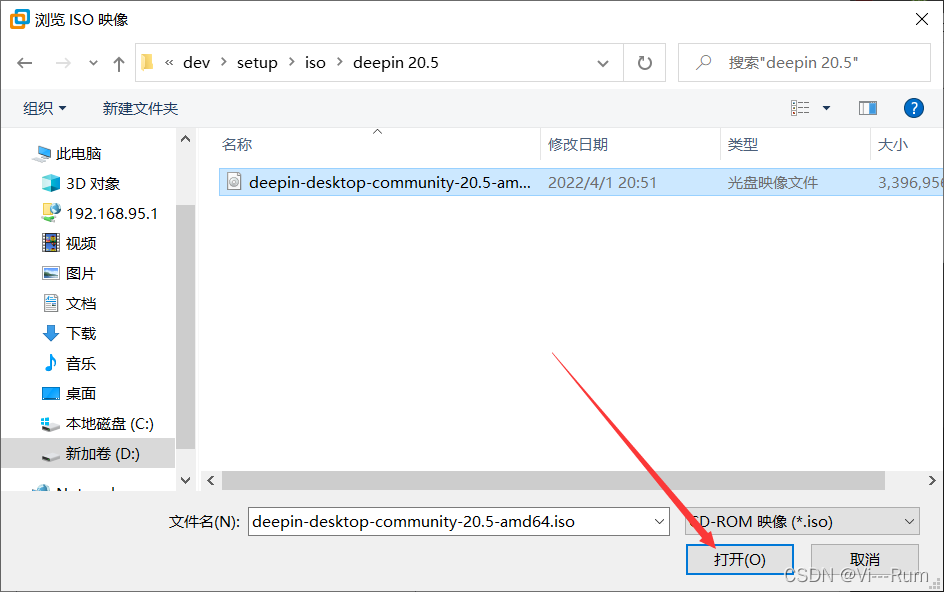Toggle the preview pane
Screen dimensions: 944x592
(868, 108)
